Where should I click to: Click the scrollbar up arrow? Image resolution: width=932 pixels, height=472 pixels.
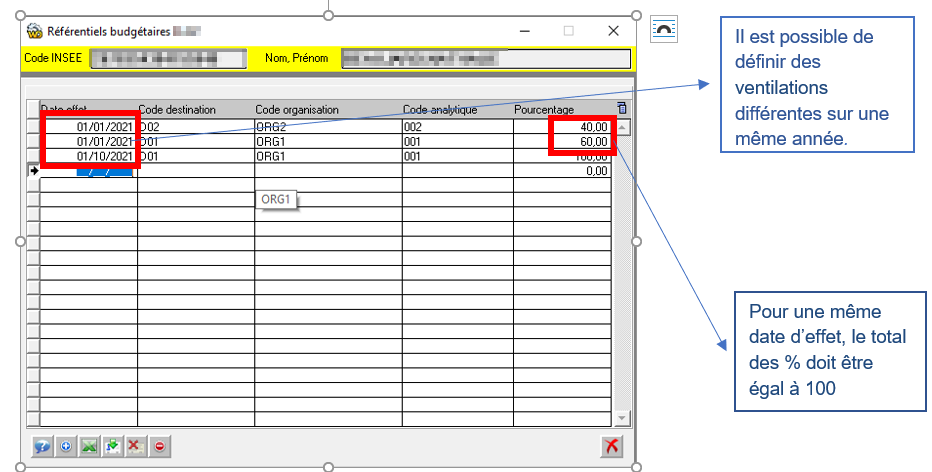pyautogui.click(x=622, y=127)
